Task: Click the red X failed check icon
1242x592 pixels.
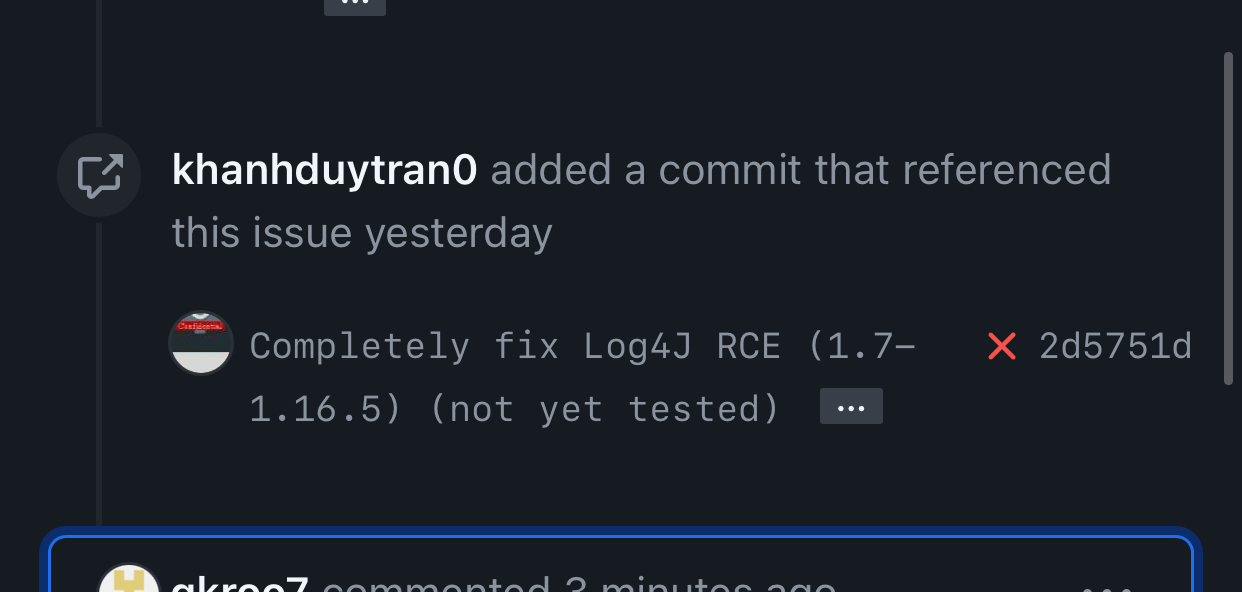Action: coord(1001,345)
